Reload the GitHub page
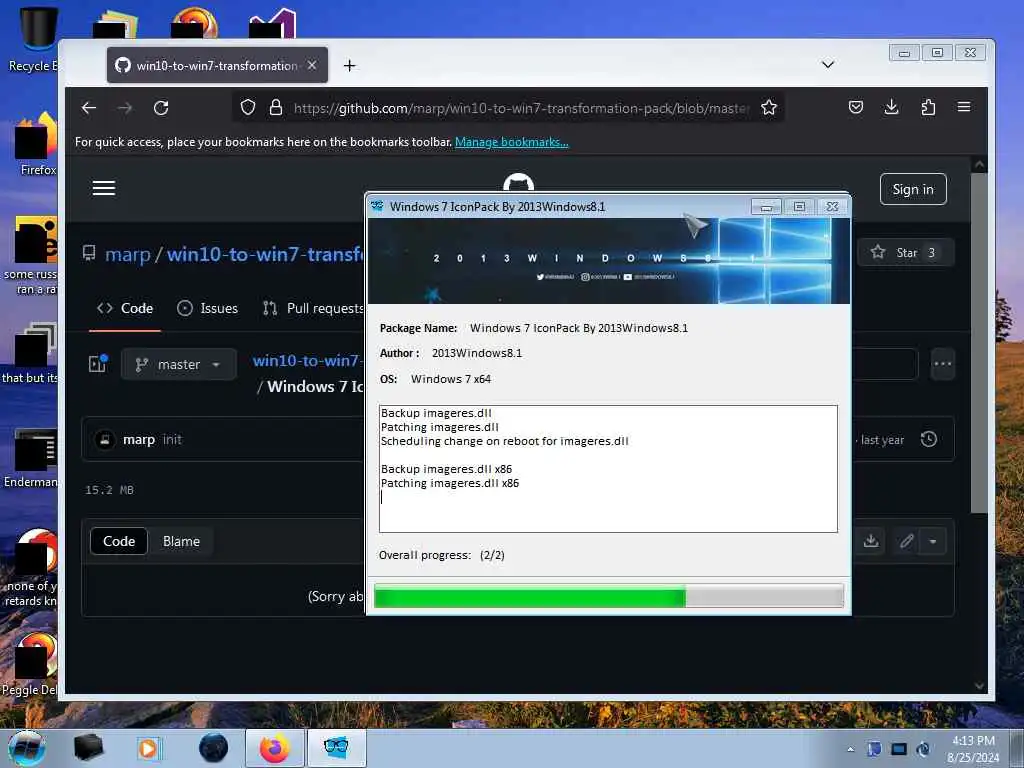This screenshot has width=1024, height=768. tap(161, 108)
